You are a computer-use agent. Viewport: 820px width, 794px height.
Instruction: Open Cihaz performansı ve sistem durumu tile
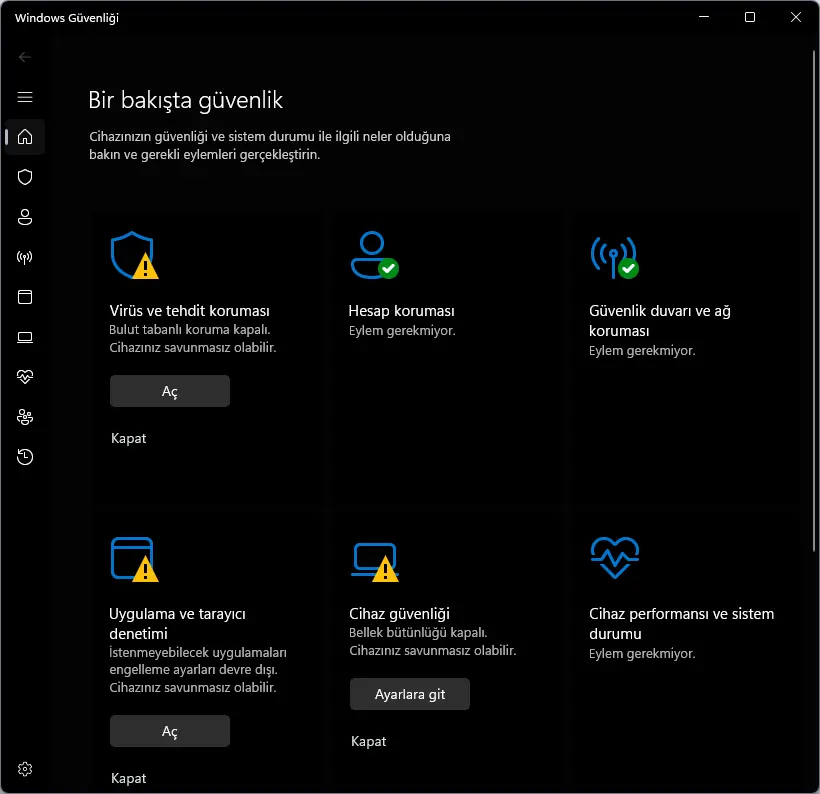coord(681,623)
